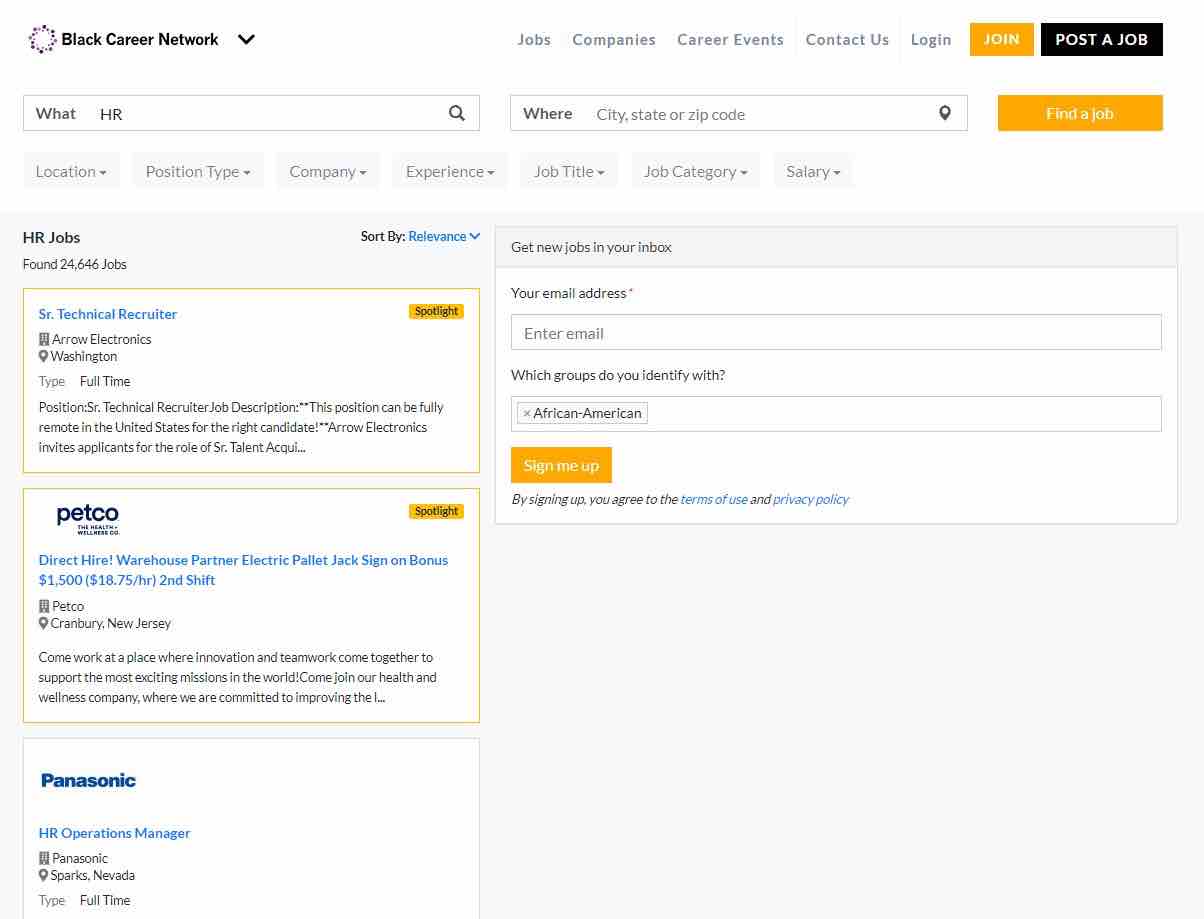Expand the network chevron beside the logo
This screenshot has height=919, width=1204.
click(x=246, y=40)
